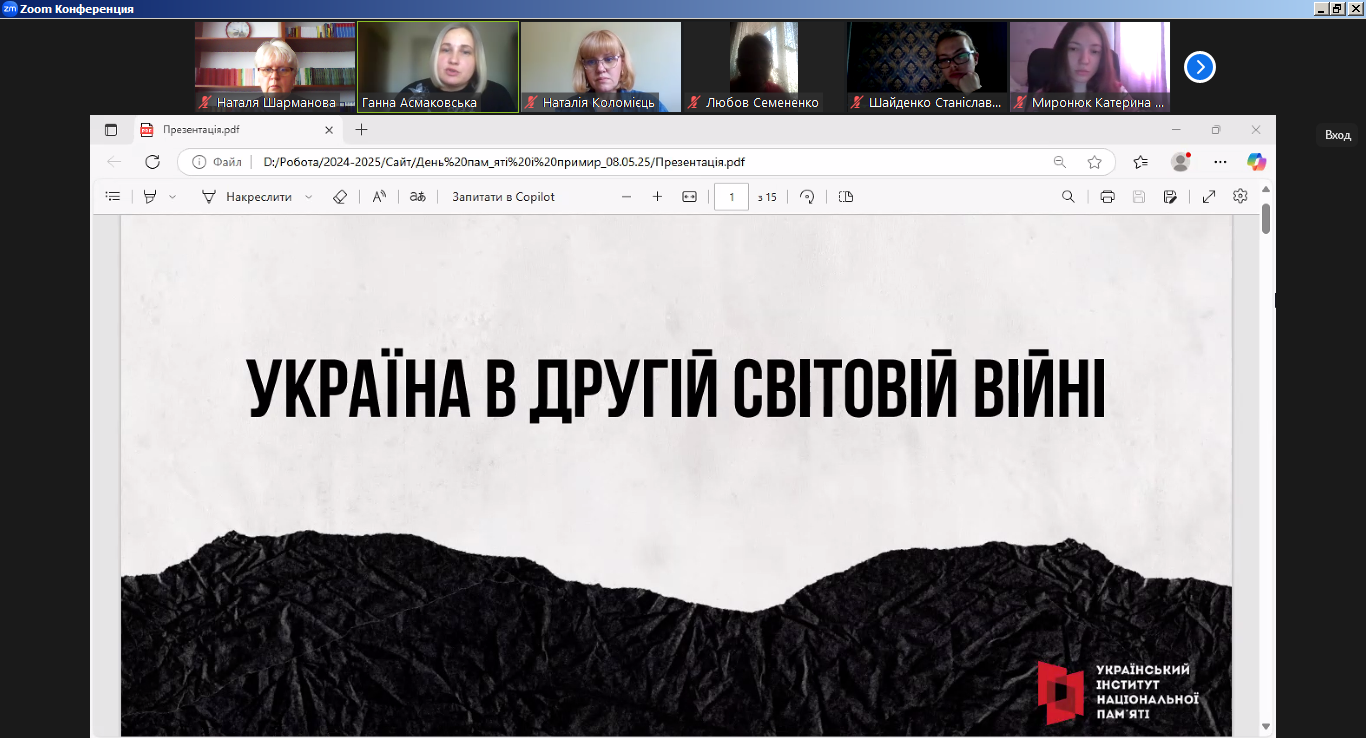Expand the Накреслити draw options arrow

[308, 197]
